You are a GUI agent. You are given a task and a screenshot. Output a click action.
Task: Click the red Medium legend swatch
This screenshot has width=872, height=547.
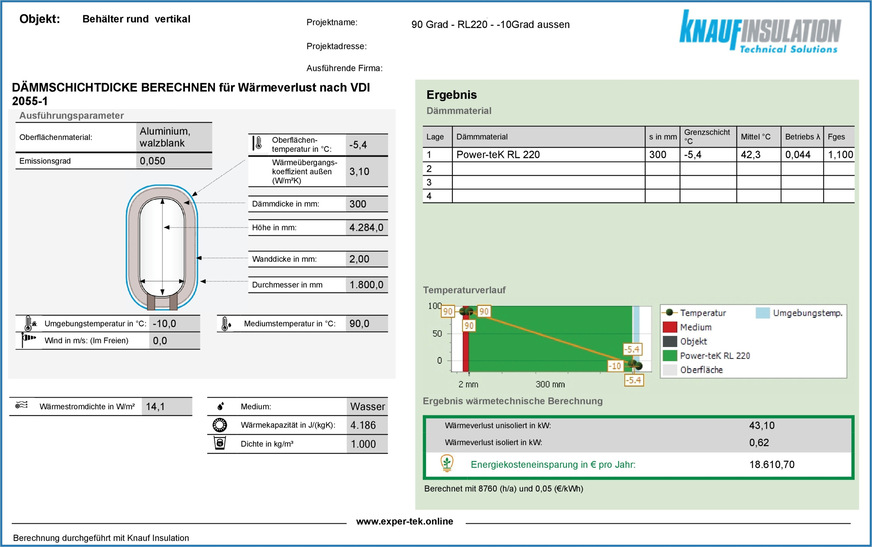(x=670, y=327)
